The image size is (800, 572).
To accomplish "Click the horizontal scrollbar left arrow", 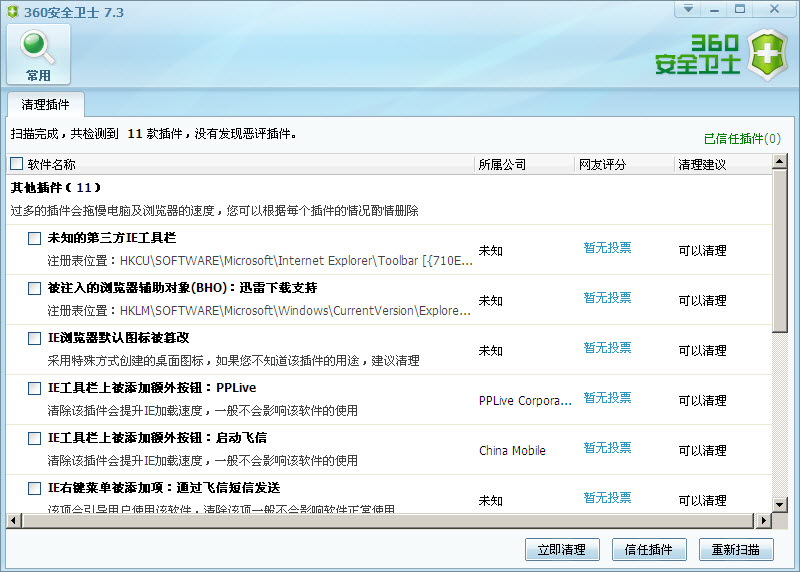I will [15, 520].
